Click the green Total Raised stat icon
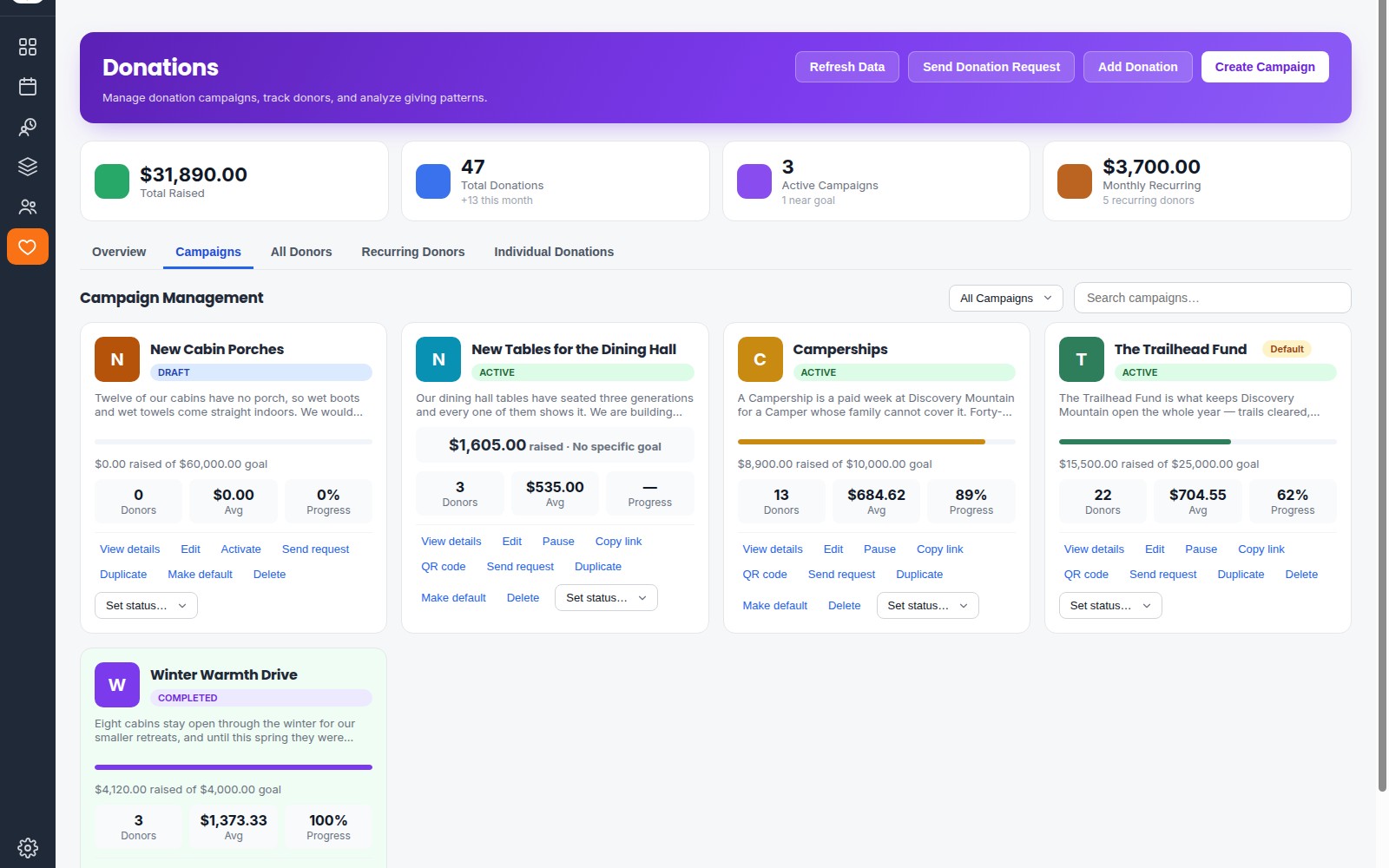Viewport: 1389px width, 868px height. tap(112, 181)
